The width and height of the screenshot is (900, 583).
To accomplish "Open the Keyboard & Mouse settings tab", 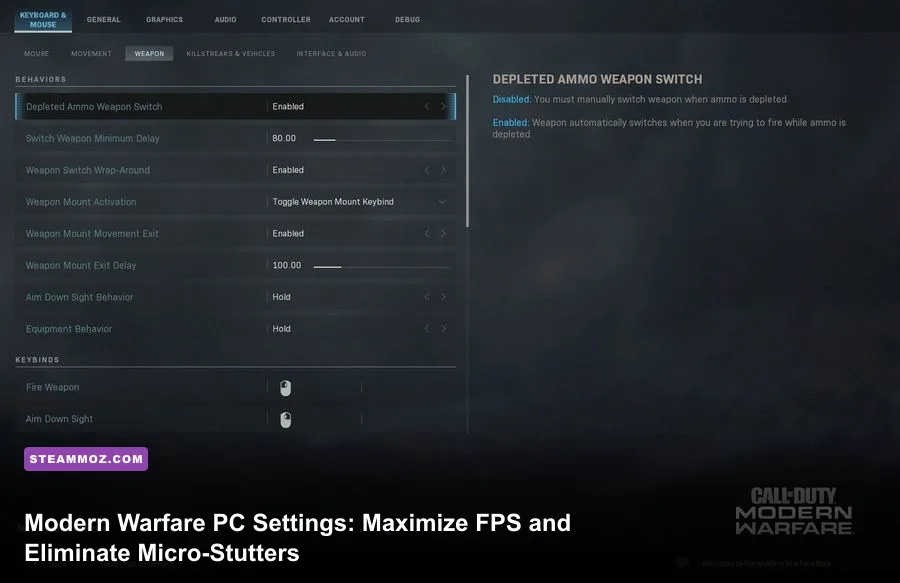I will 43,20.
